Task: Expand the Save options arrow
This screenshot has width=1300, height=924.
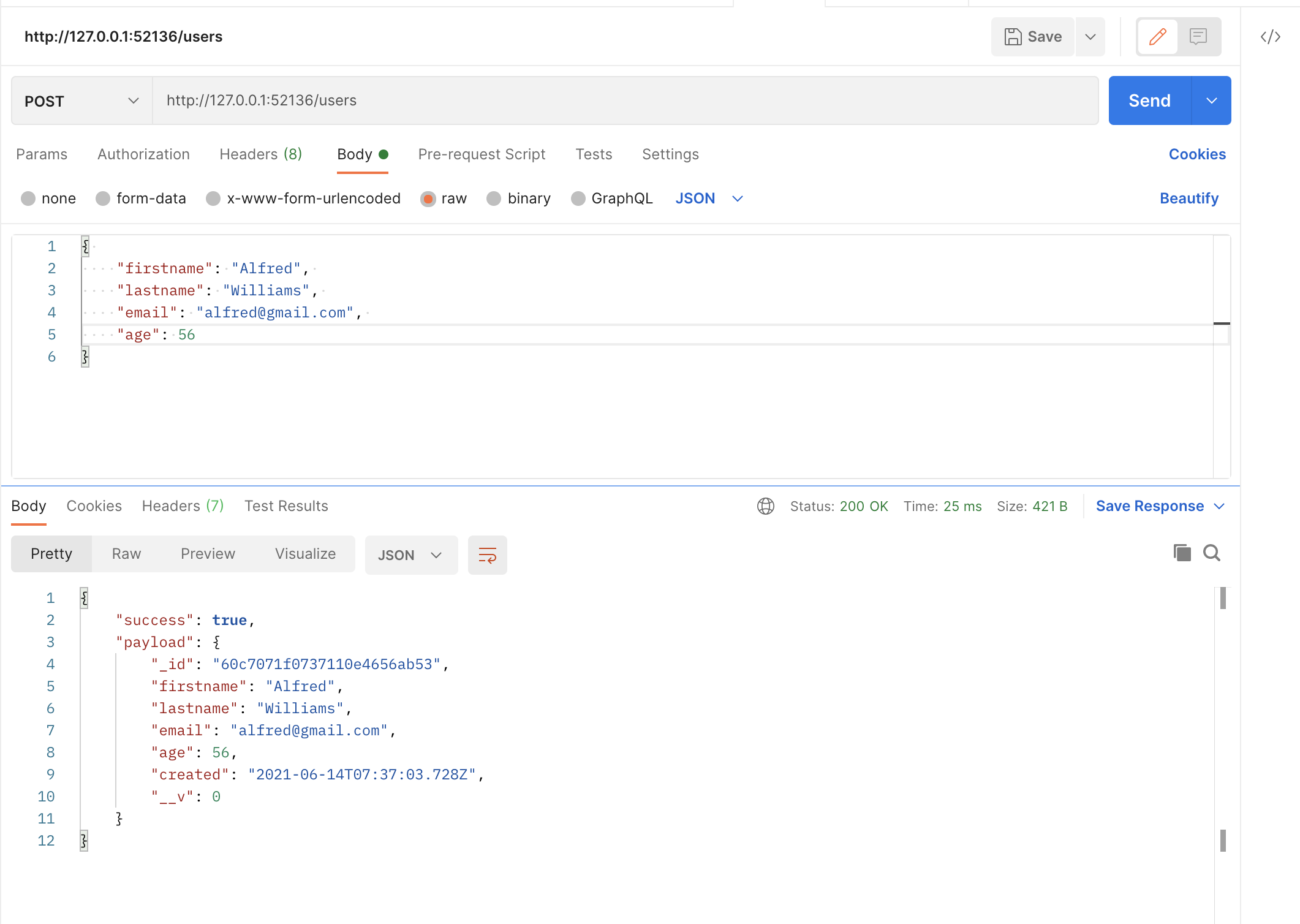Action: (1090, 37)
